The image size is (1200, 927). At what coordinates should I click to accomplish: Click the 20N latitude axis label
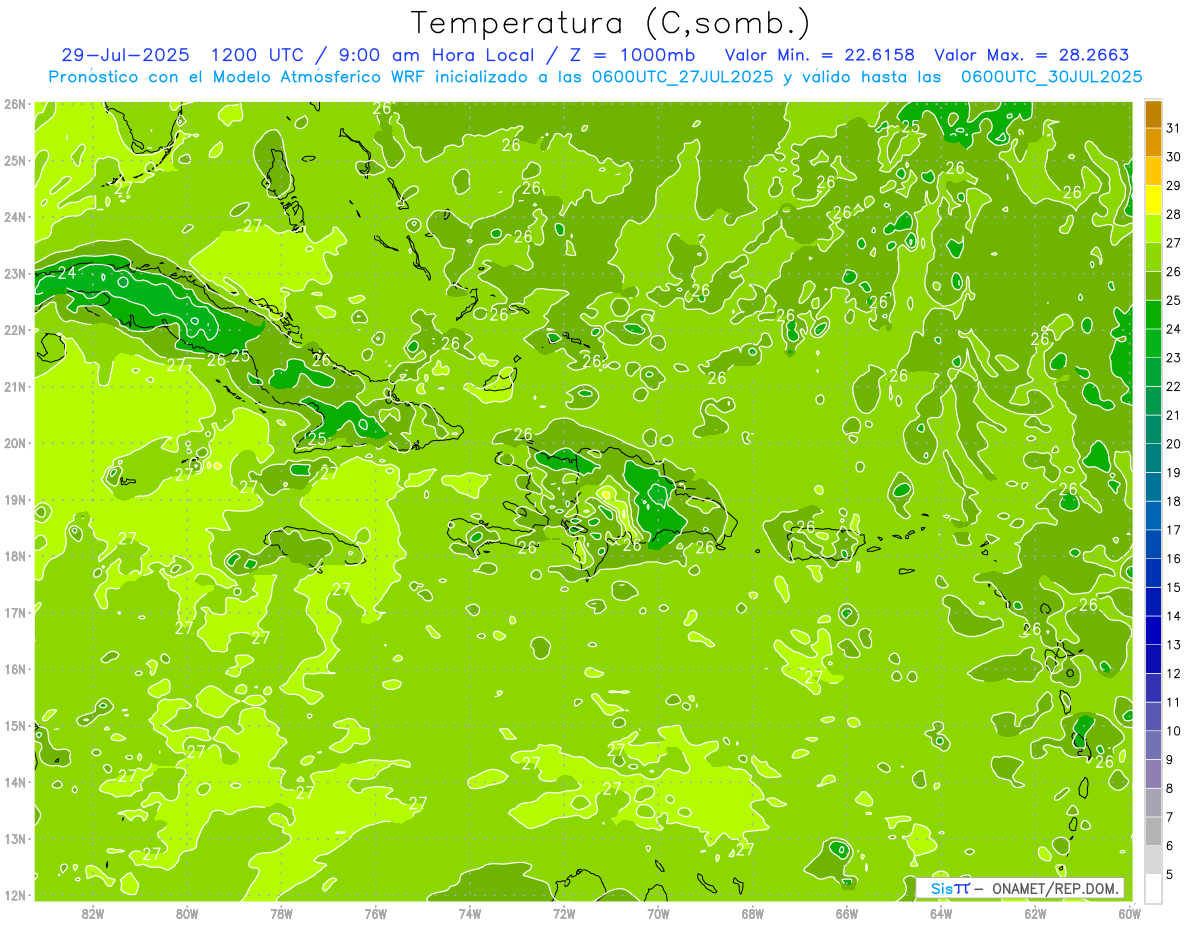[15, 443]
